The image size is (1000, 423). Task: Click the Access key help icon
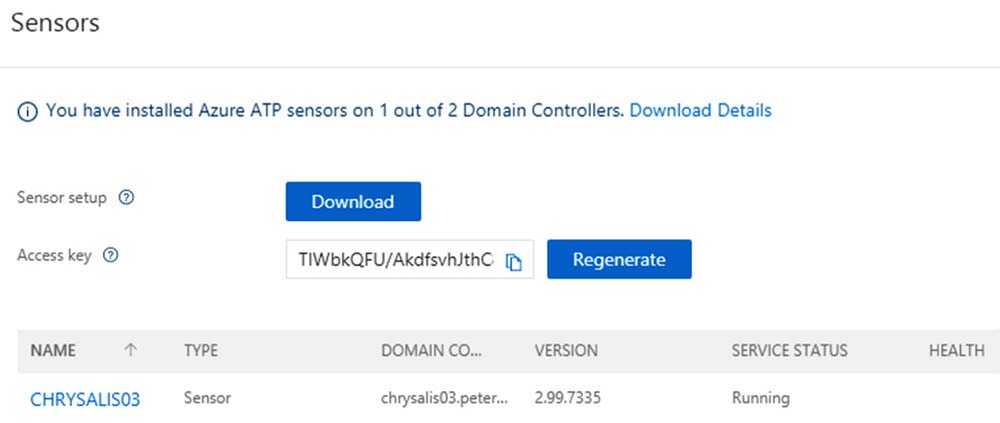click(x=111, y=255)
